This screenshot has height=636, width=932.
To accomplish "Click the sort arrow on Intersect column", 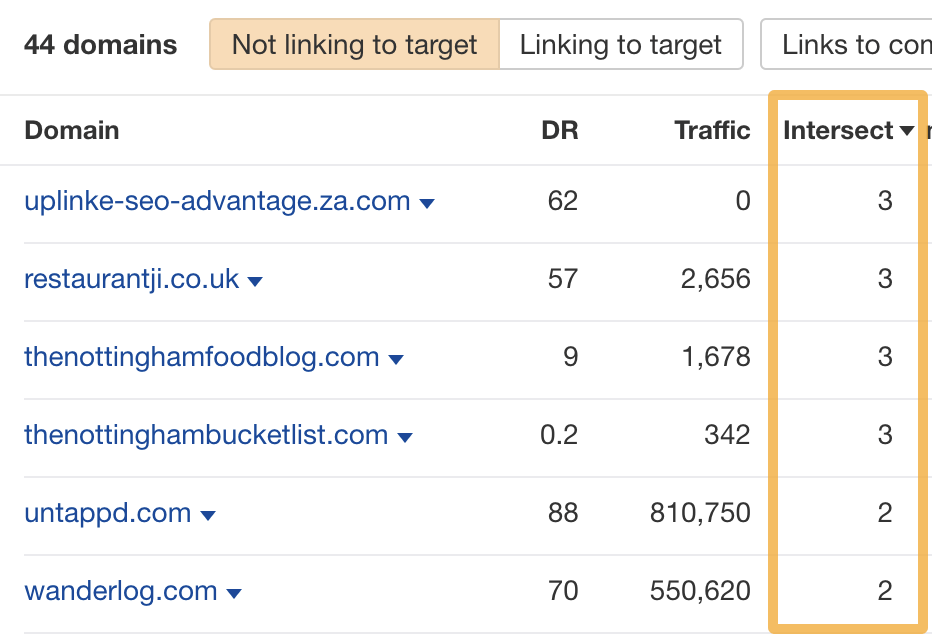I will (x=908, y=131).
